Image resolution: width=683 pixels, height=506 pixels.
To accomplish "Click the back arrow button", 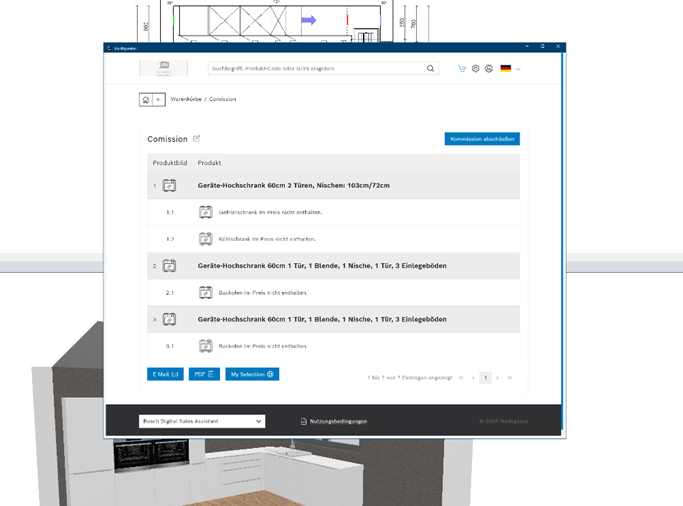I will click(x=158, y=100).
